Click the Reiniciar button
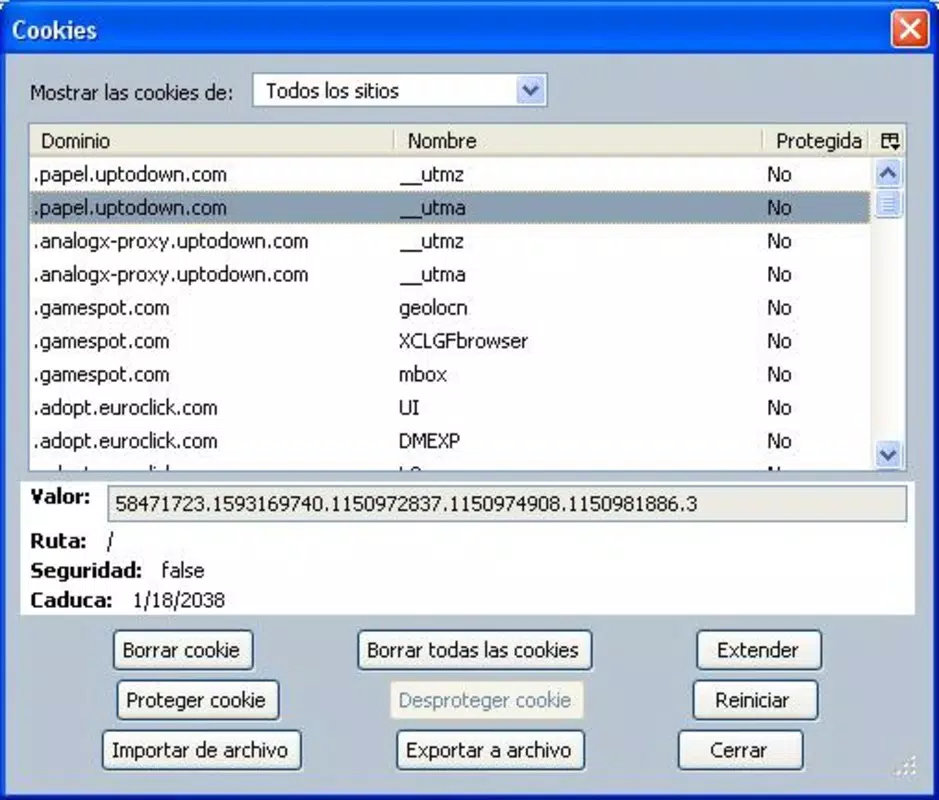The height and width of the screenshot is (800, 939). click(755, 700)
